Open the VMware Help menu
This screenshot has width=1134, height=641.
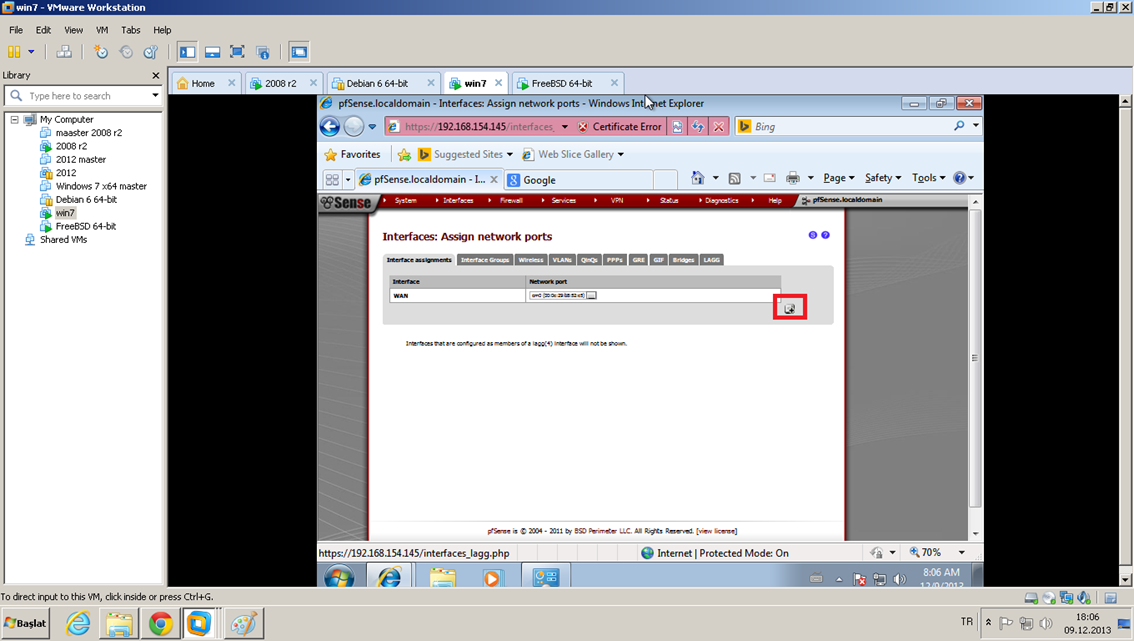(162, 30)
